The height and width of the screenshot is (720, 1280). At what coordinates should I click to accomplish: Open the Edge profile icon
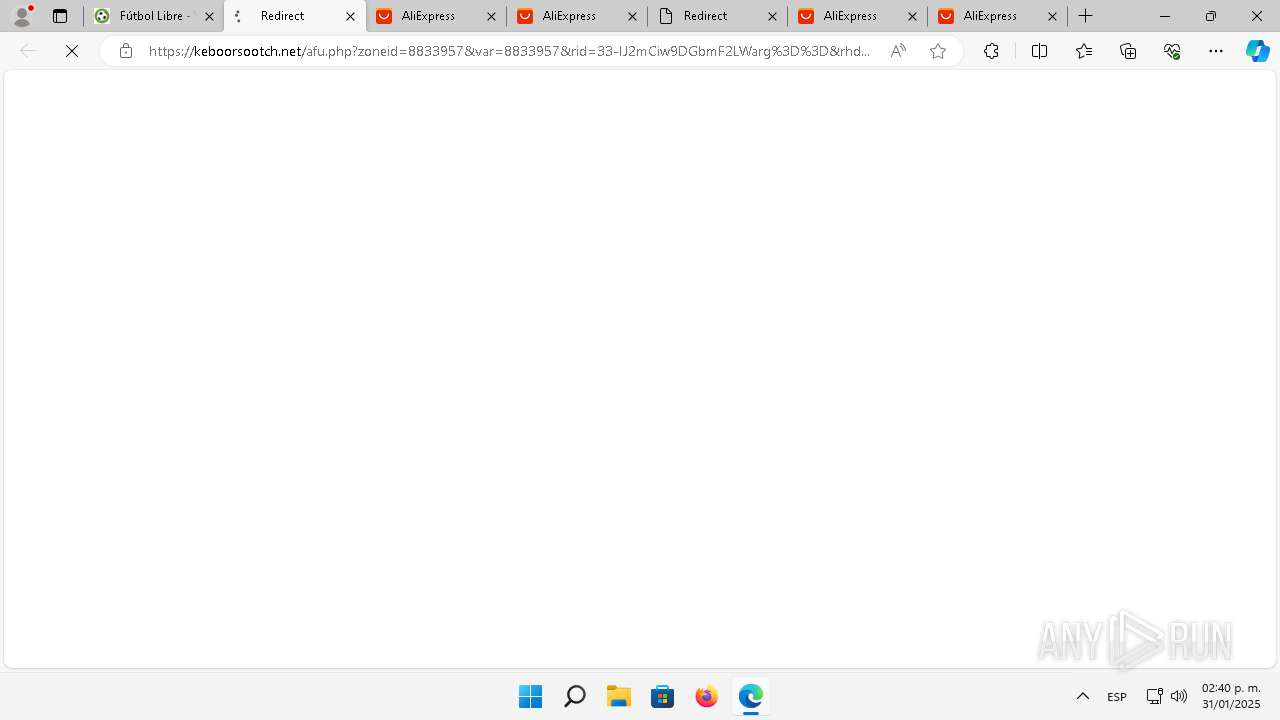(22, 16)
